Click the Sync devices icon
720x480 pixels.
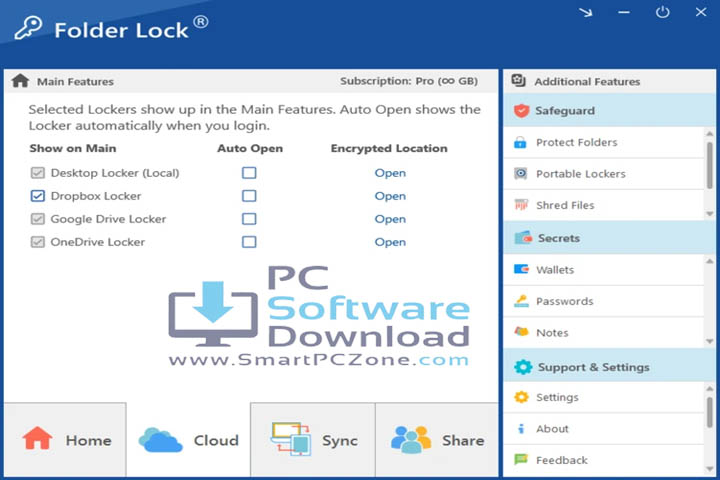(290, 439)
